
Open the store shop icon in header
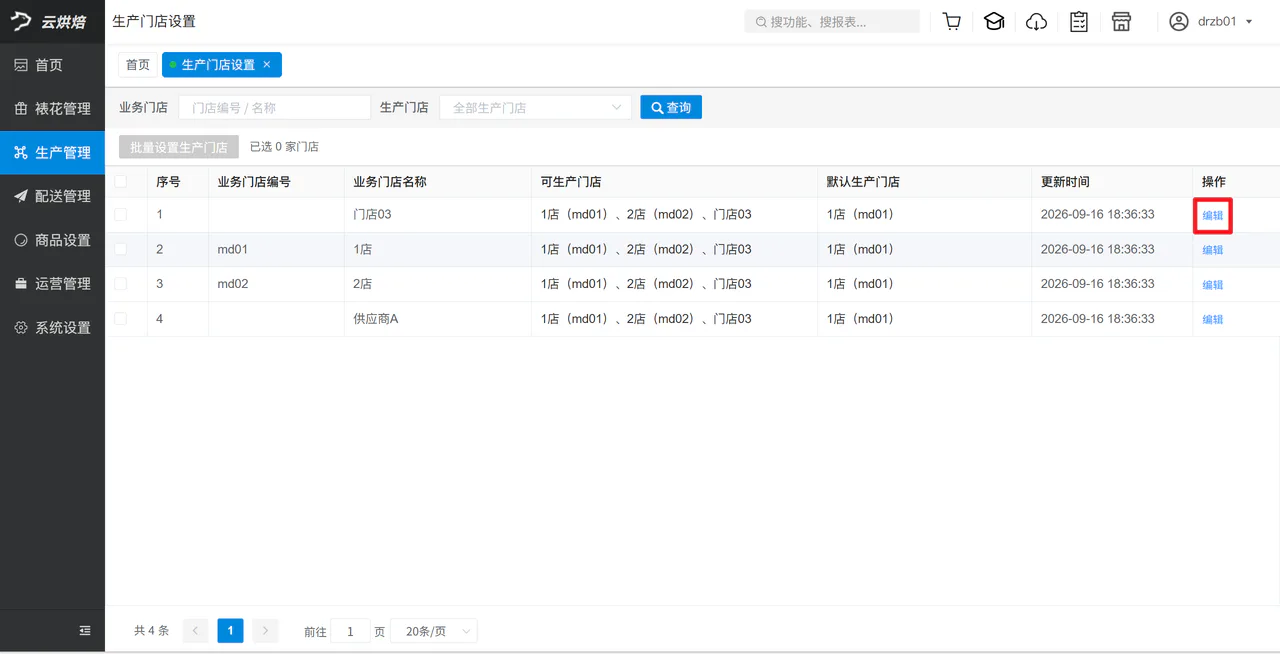pyautogui.click(x=1121, y=21)
